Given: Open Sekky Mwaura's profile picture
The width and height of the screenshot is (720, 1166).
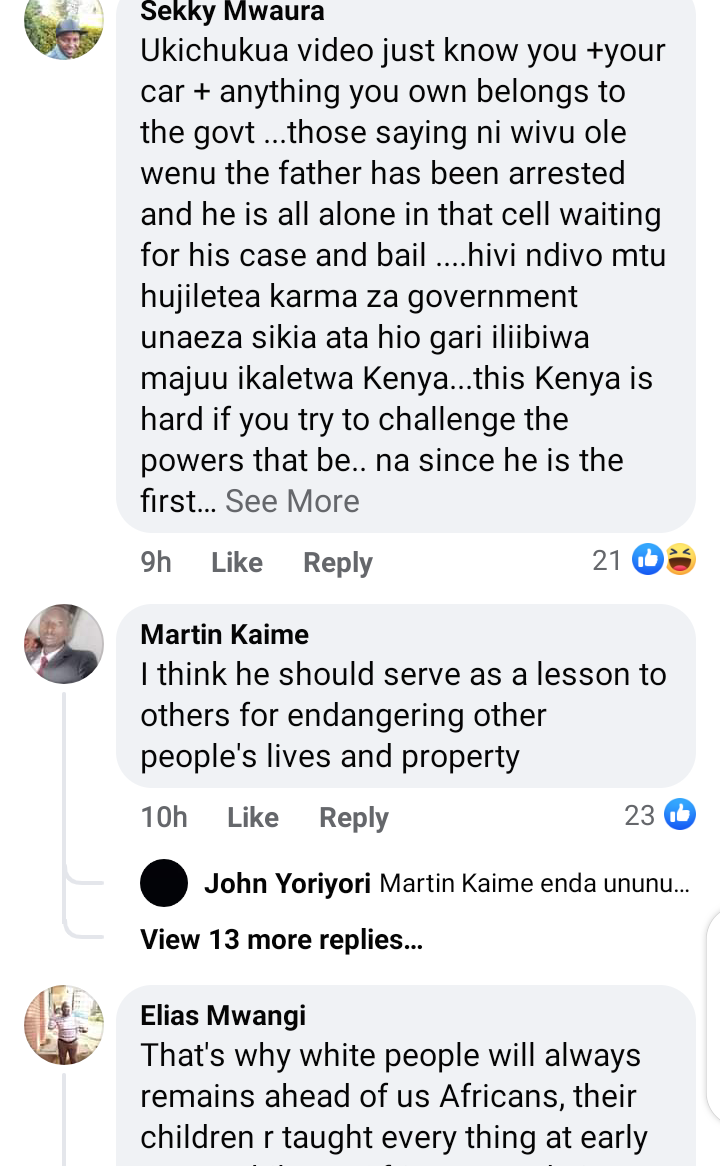Looking at the screenshot, I should [x=64, y=25].
